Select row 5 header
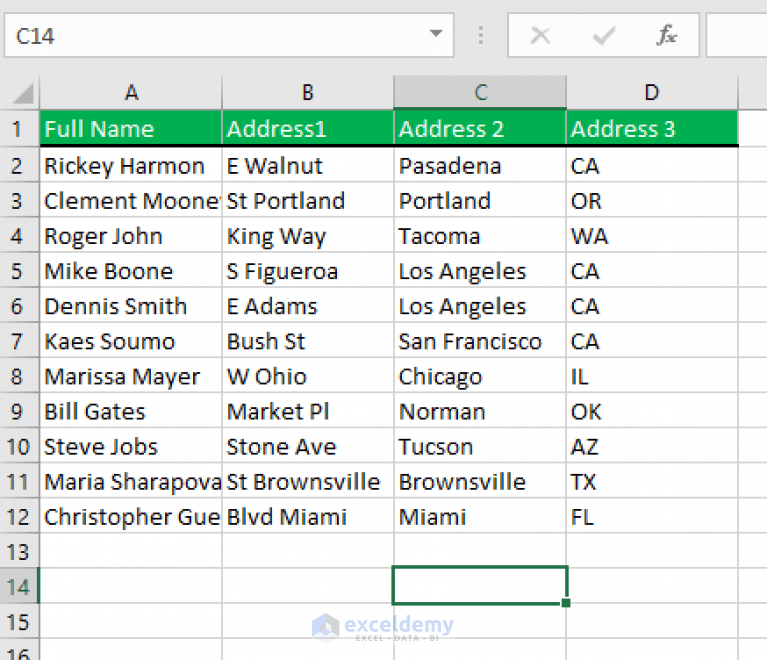767x660 pixels. pos(19,271)
